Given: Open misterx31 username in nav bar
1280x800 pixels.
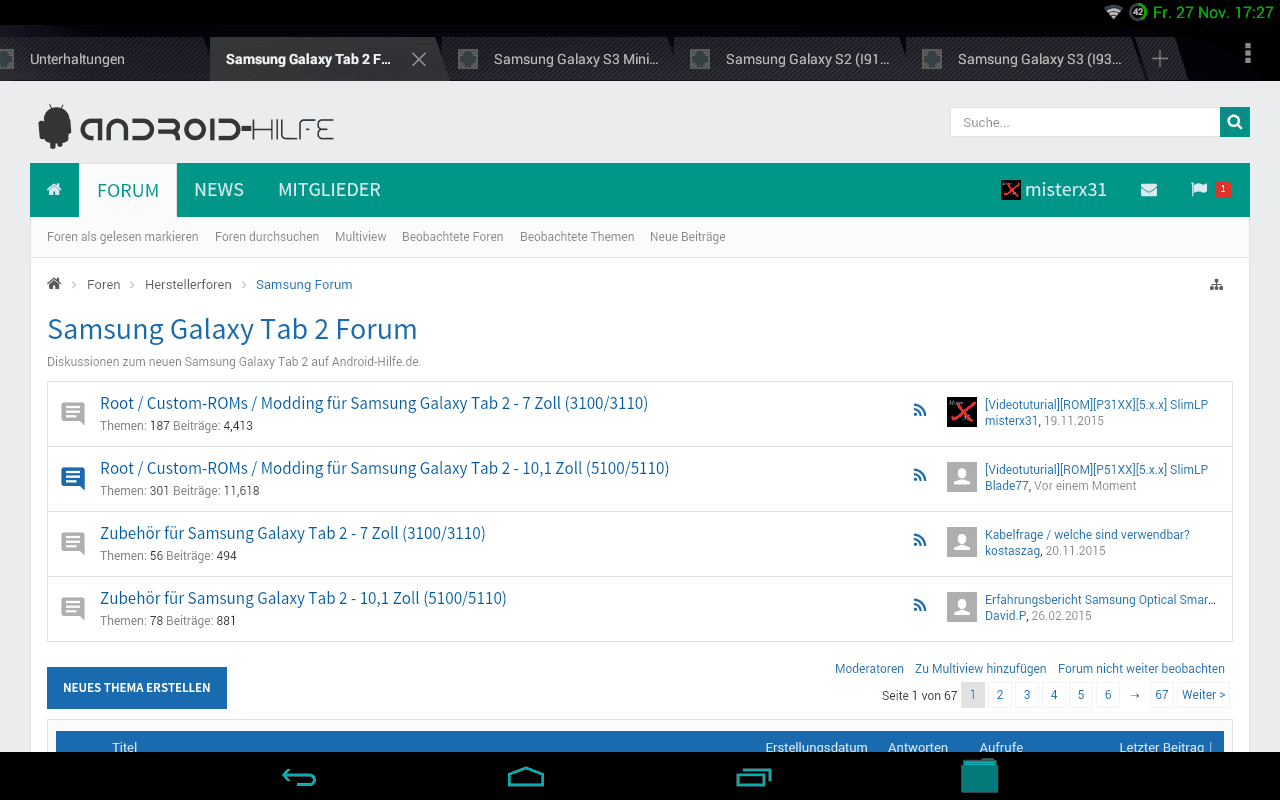Looking at the screenshot, I should pyautogui.click(x=1066, y=190).
